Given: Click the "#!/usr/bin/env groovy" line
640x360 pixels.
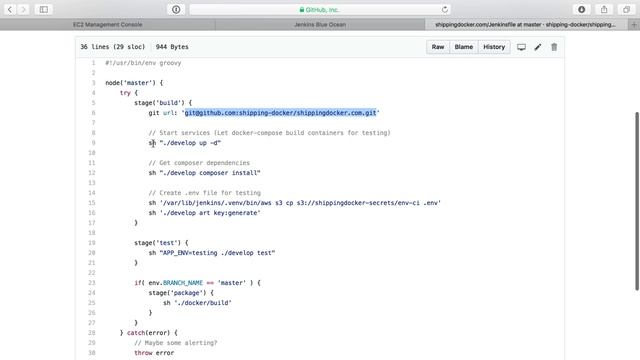Looking at the screenshot, I should (143, 63).
